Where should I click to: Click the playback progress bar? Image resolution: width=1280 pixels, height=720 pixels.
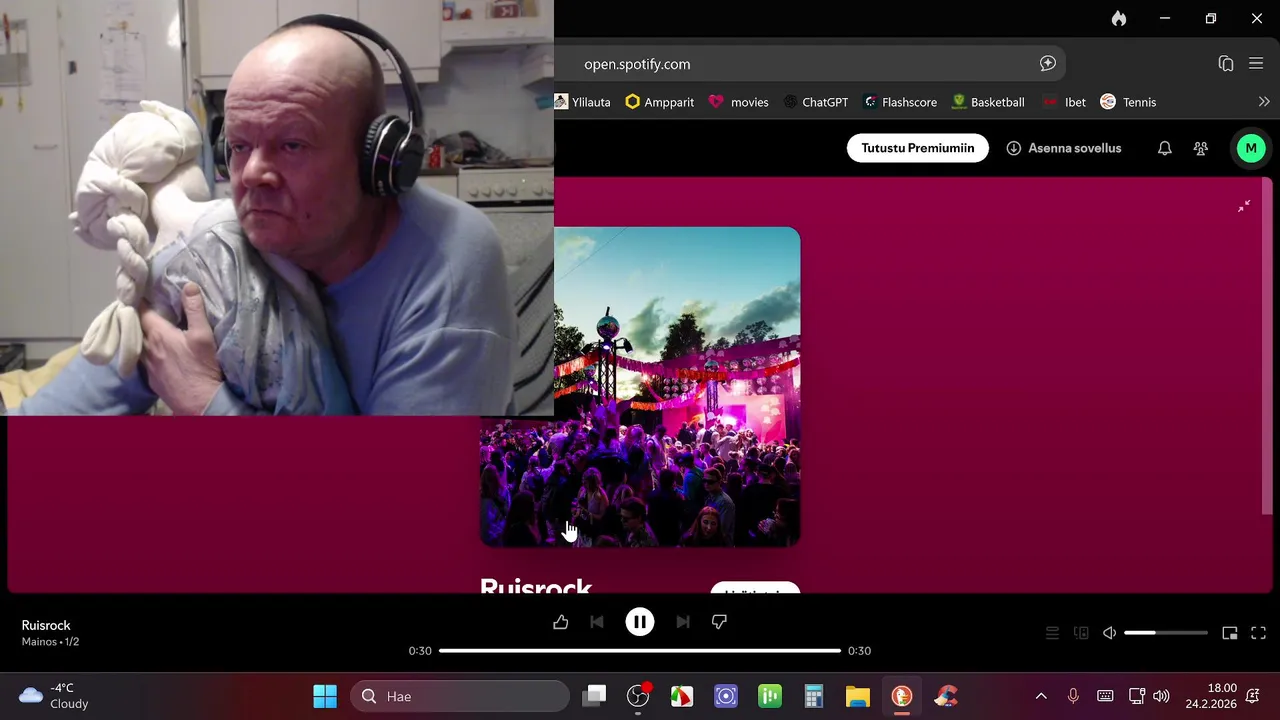click(640, 650)
